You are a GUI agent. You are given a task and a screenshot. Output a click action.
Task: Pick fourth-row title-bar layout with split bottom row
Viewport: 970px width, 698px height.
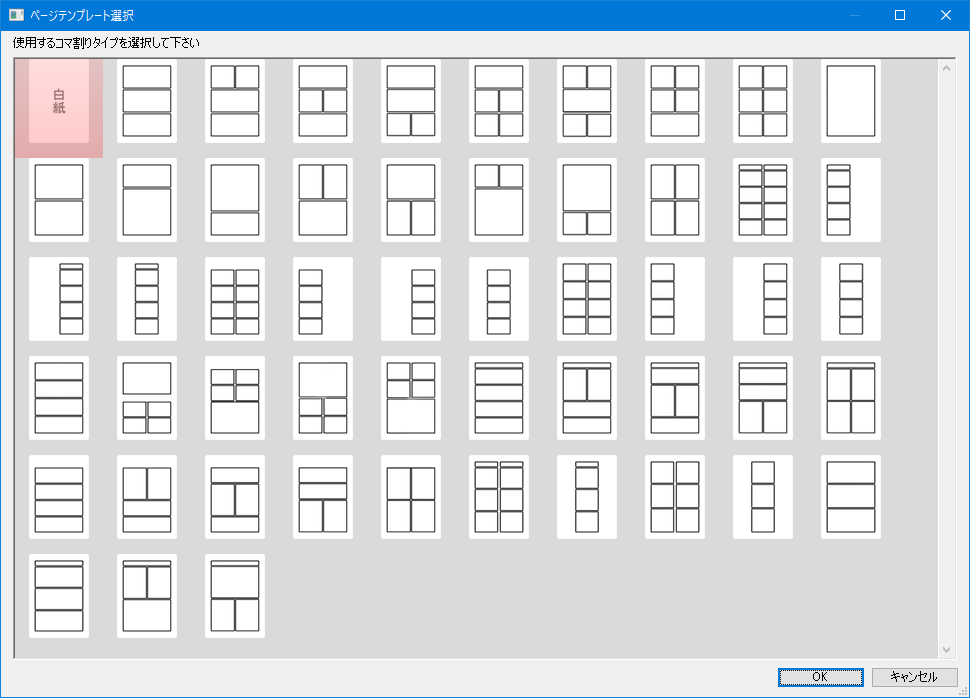coord(763,398)
